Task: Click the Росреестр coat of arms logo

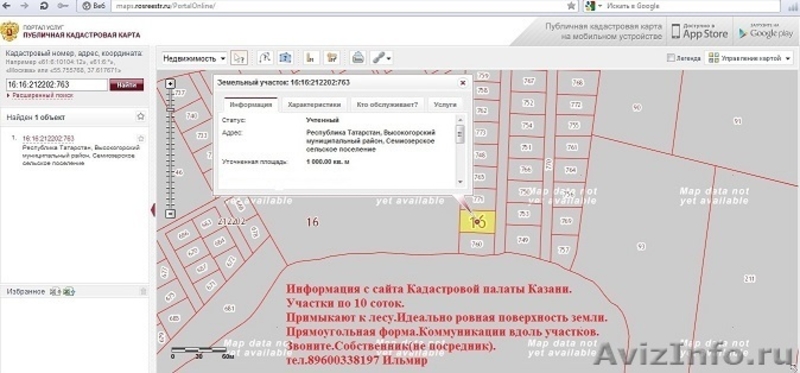Action: [x=10, y=32]
